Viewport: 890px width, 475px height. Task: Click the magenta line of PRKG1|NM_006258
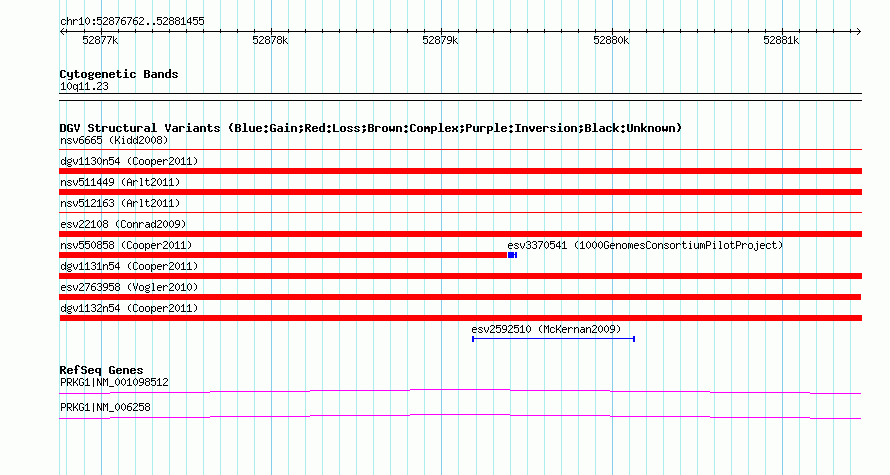click(x=460, y=417)
